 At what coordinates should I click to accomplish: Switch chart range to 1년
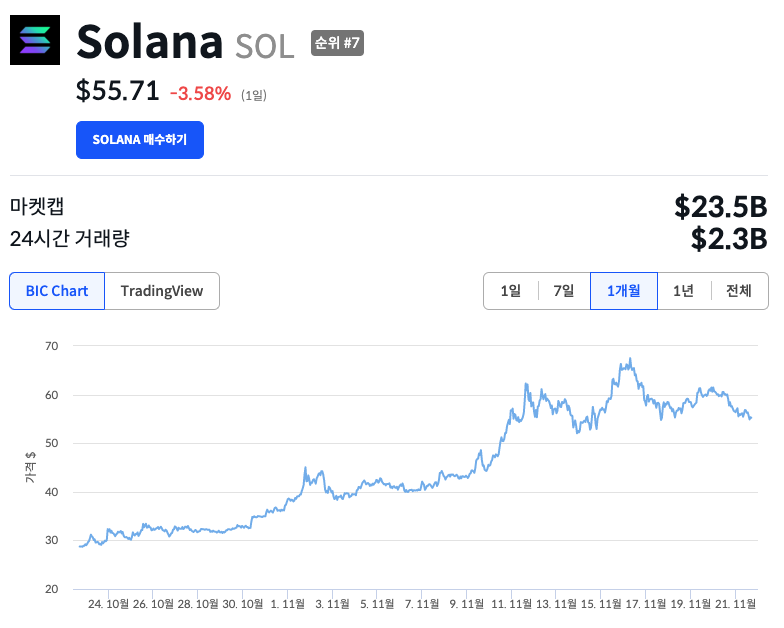(684, 291)
